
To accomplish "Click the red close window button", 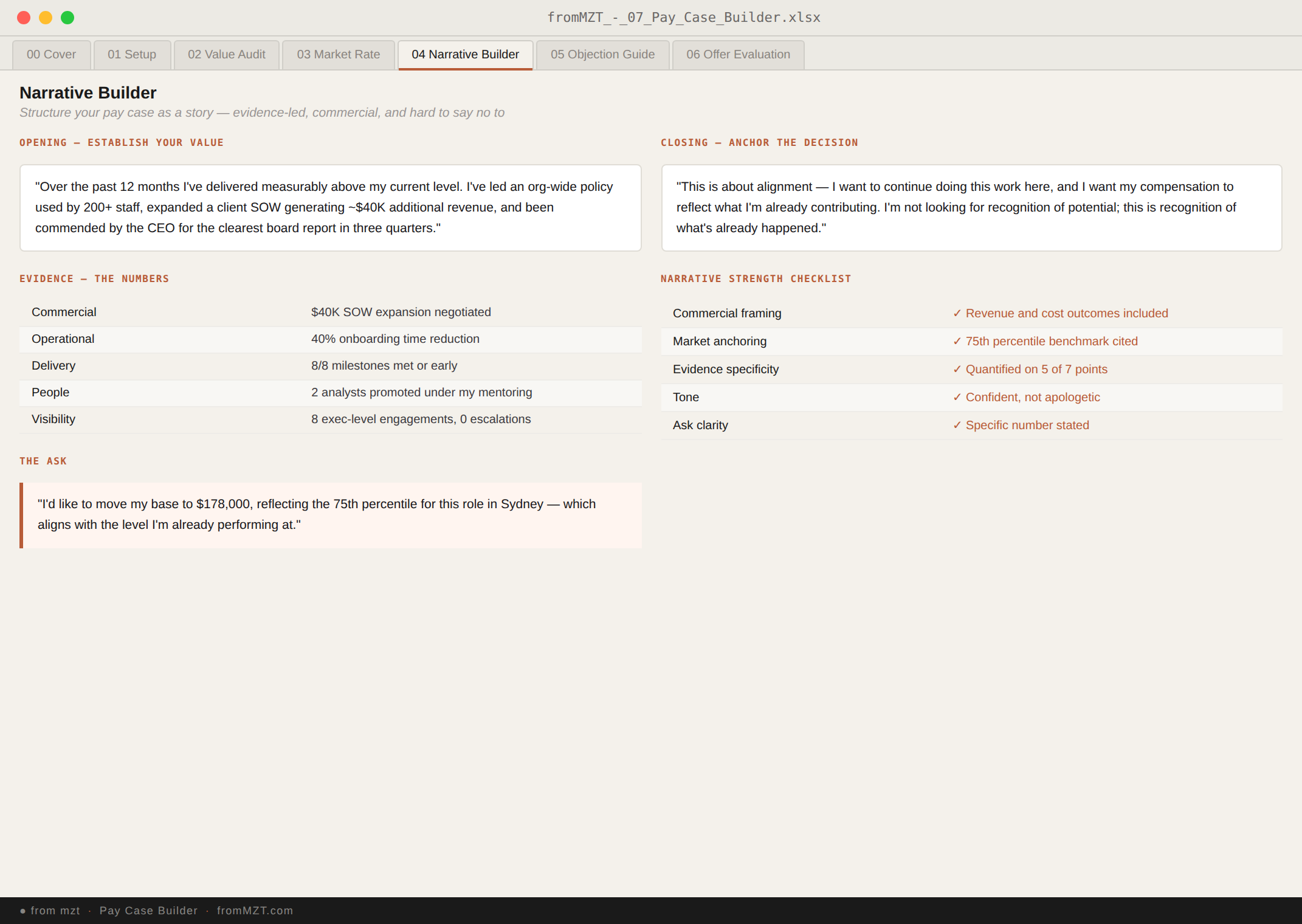I will pyautogui.click(x=24, y=18).
